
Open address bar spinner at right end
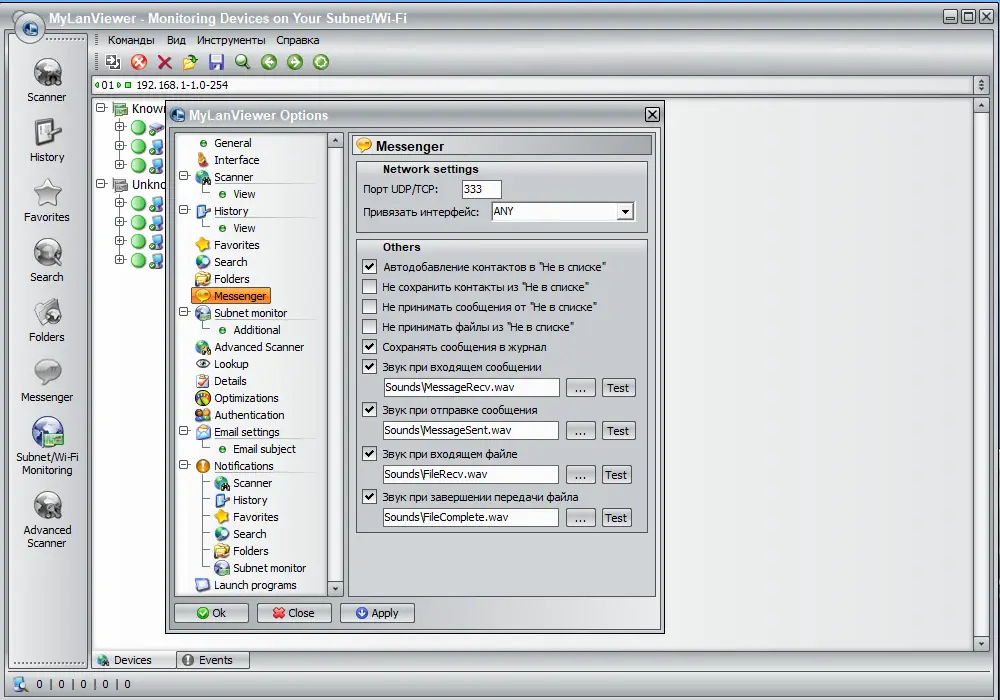click(x=982, y=85)
